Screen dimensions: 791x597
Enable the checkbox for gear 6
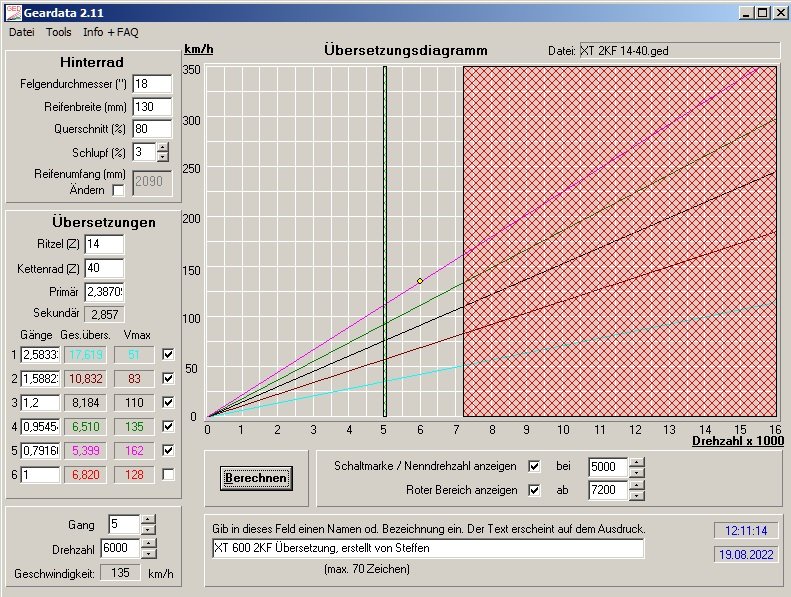click(x=167, y=473)
